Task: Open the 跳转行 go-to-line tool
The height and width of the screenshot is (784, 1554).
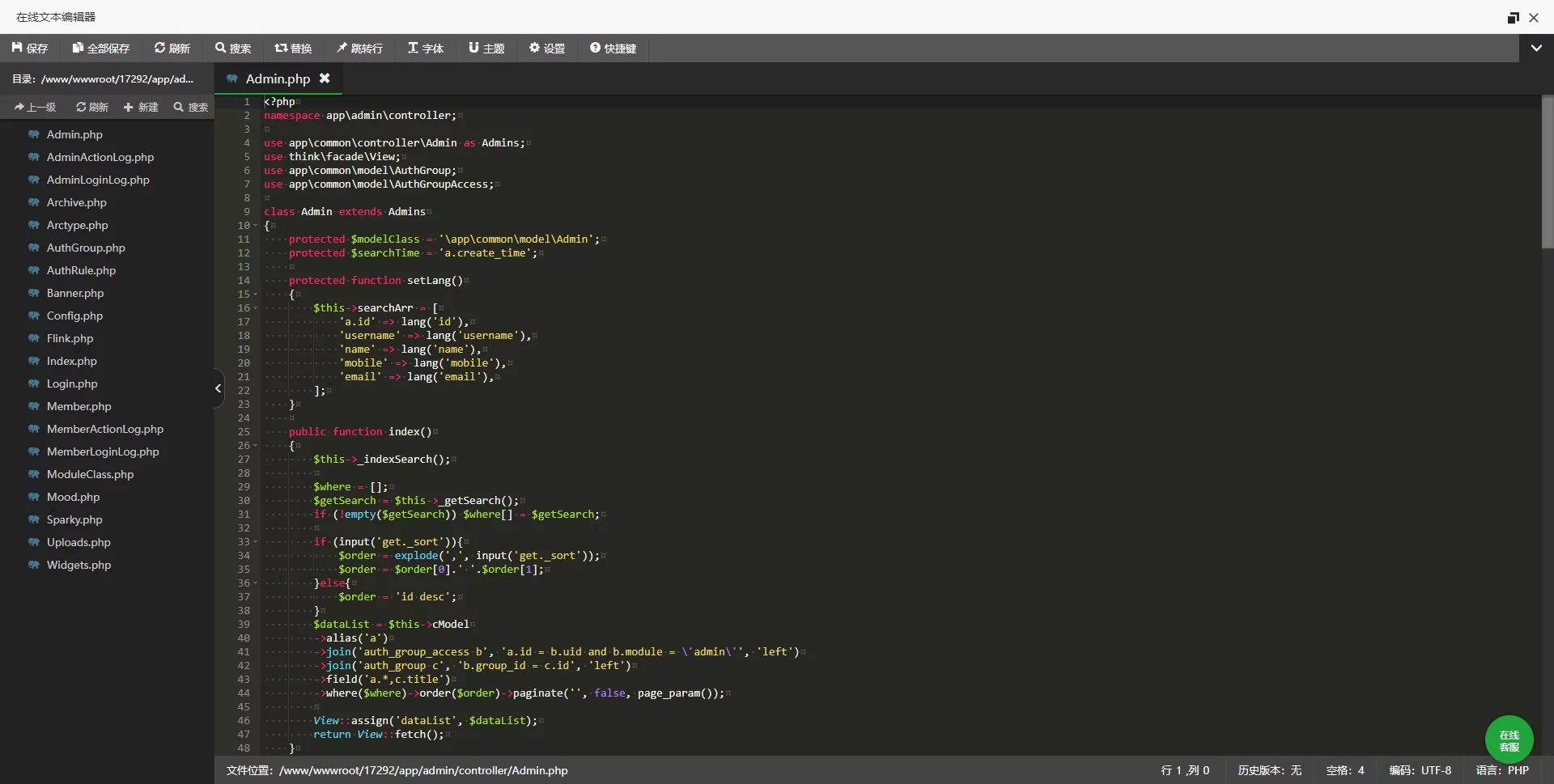Action: pos(359,49)
